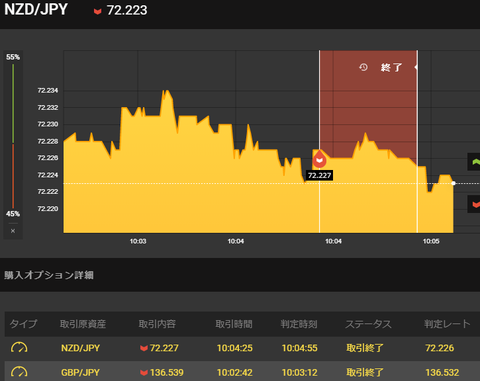Click the 取引原資産 column header
This screenshot has height=381, width=480.
click(x=83, y=324)
